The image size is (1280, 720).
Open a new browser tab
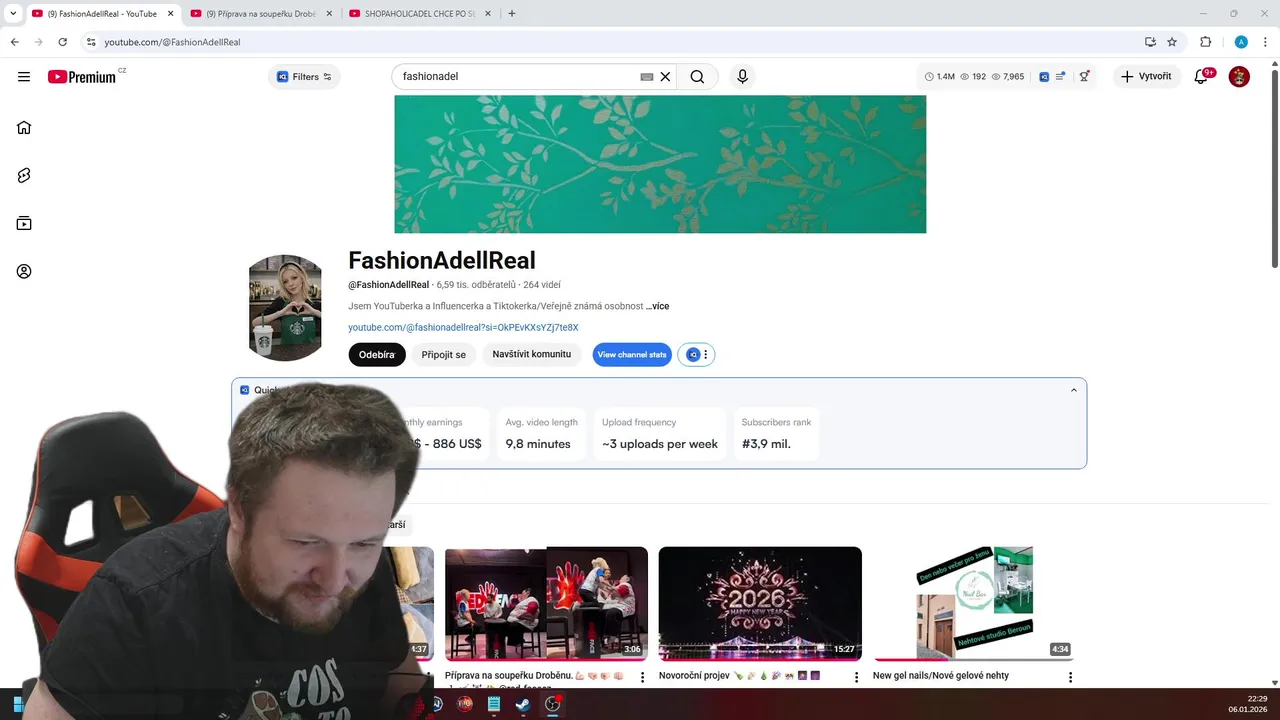pyautogui.click(x=512, y=14)
